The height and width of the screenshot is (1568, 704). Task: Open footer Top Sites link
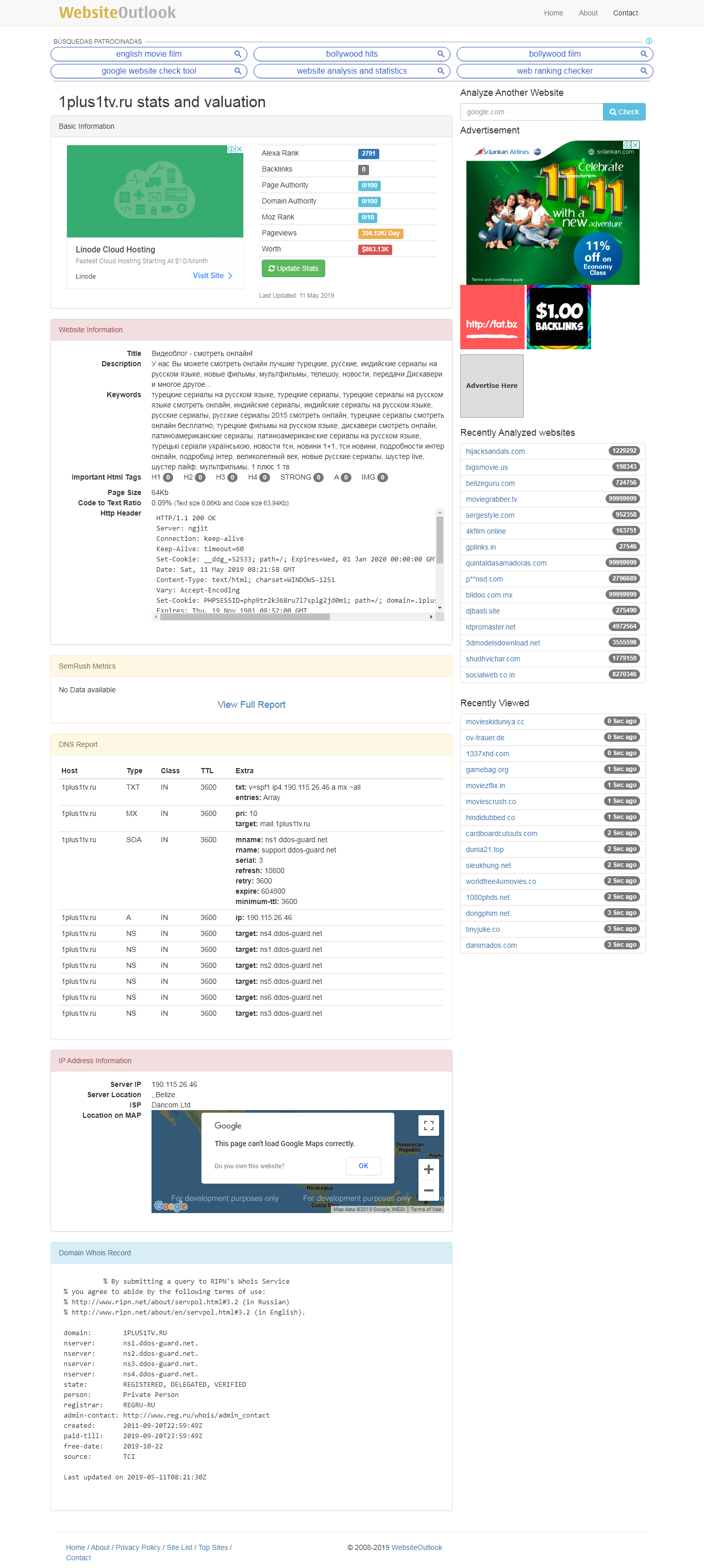[212, 1547]
